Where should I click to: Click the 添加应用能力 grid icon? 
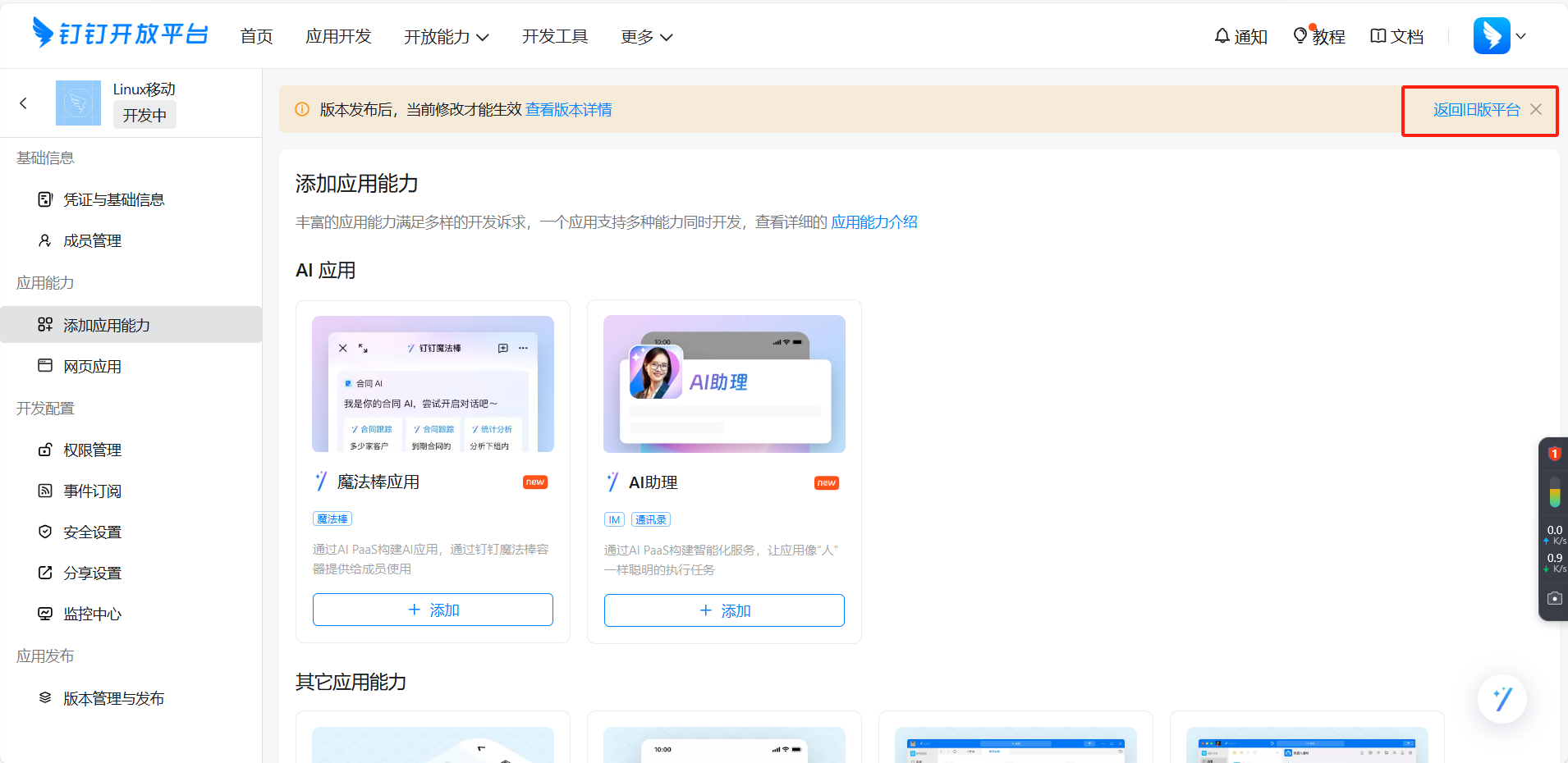tap(45, 325)
